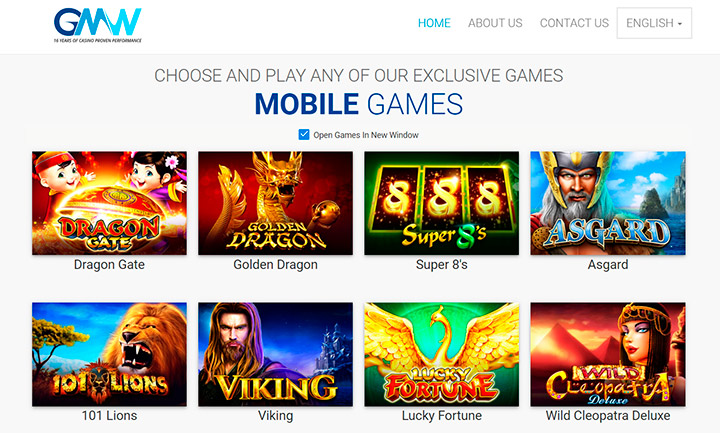This screenshot has height=433, width=720.
Task: Click the Open Games In New Window label
Action: click(366, 135)
